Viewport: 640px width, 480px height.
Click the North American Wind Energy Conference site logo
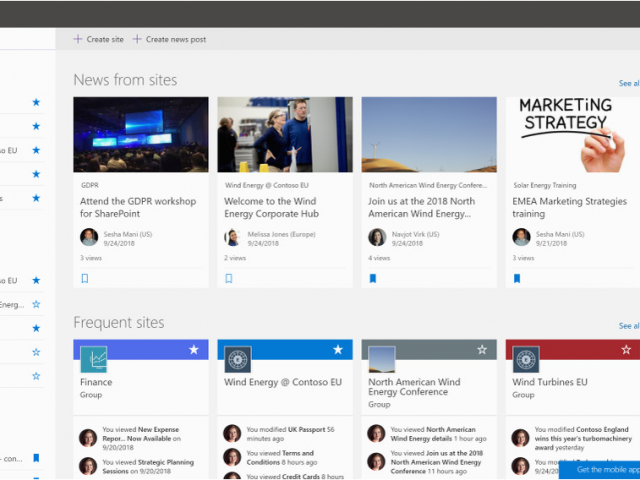pos(382,359)
